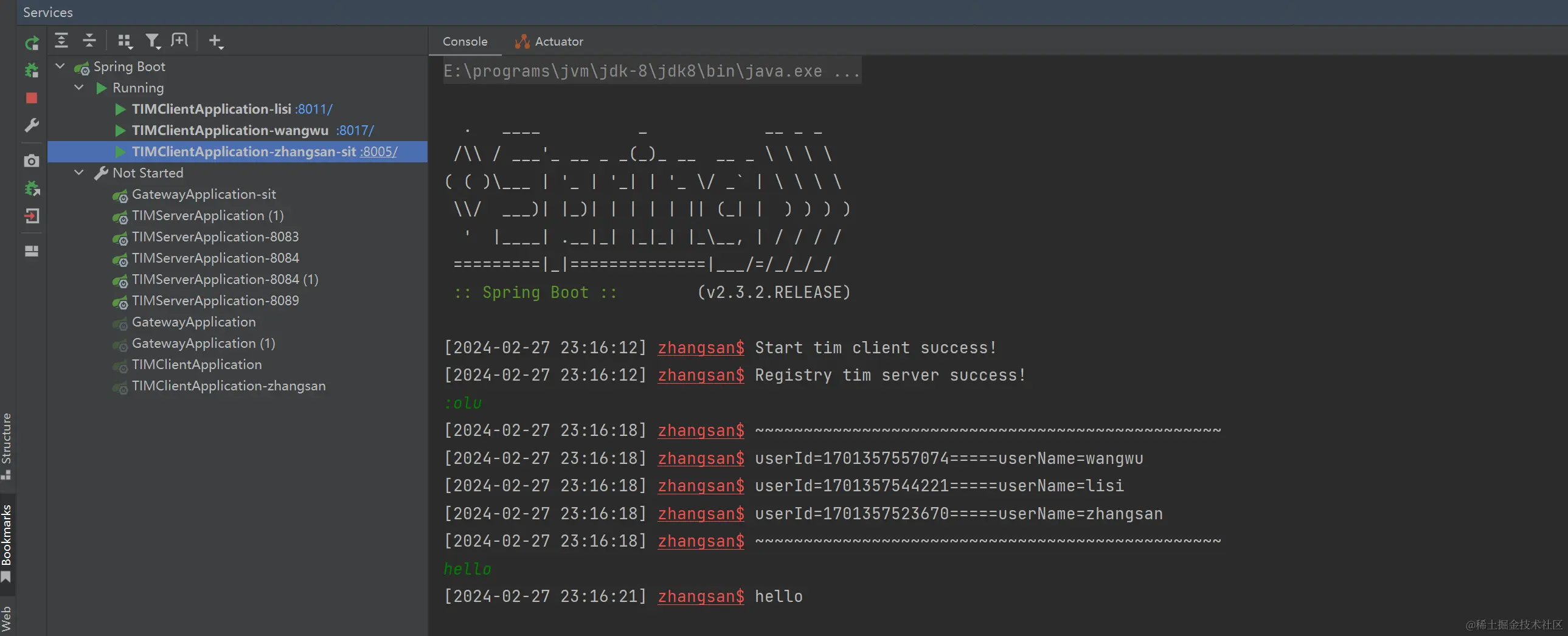Open the Group By options icon
This screenshot has width=1568, height=636.
pyautogui.click(x=125, y=41)
